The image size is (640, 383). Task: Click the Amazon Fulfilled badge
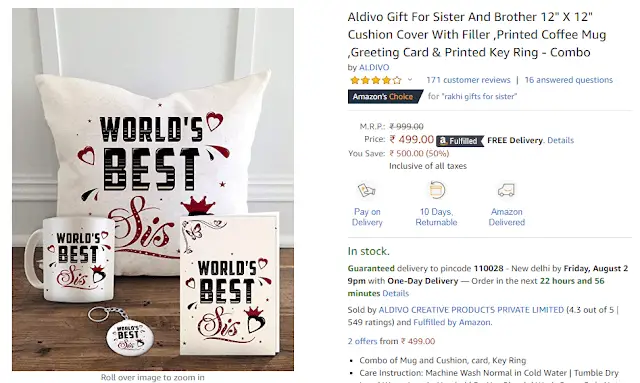(460, 141)
